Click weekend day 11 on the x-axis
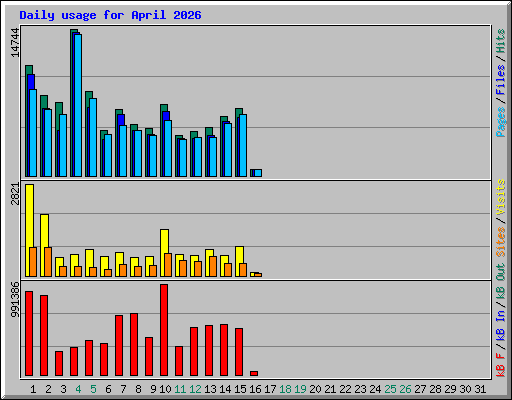The image size is (512, 400). coord(180,389)
